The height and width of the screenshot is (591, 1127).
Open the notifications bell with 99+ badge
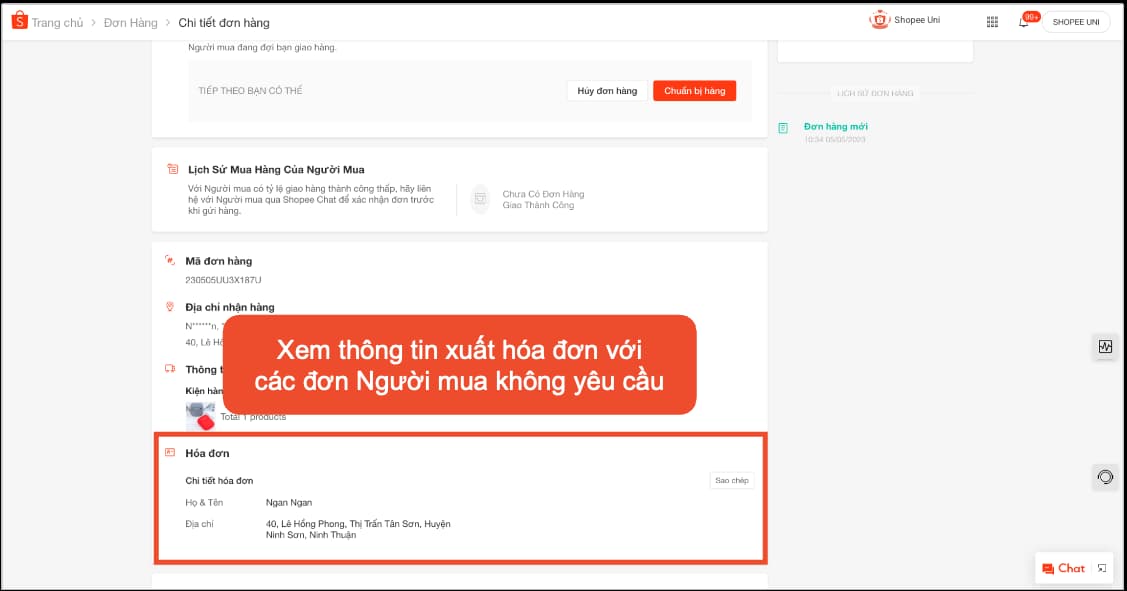click(1024, 22)
